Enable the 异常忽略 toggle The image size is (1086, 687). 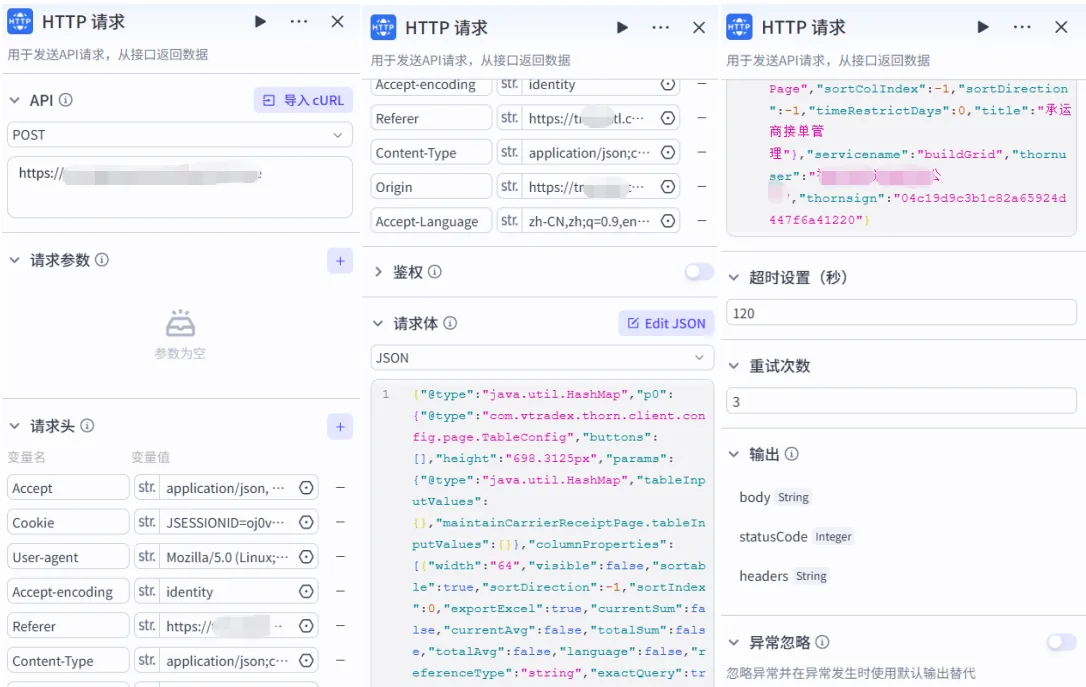(x=1061, y=642)
